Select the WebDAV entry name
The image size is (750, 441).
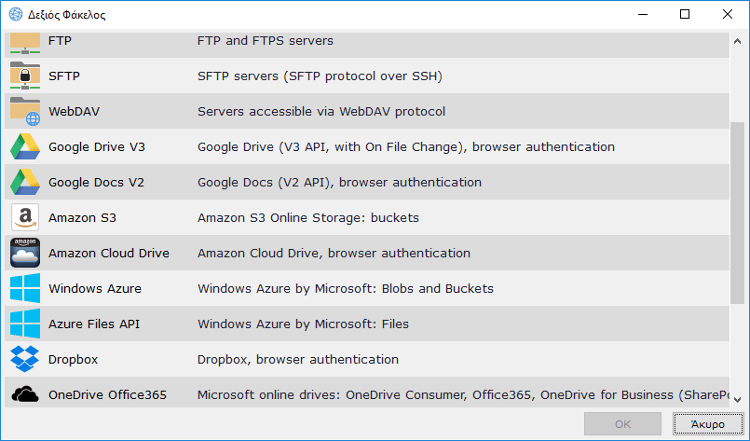74,111
